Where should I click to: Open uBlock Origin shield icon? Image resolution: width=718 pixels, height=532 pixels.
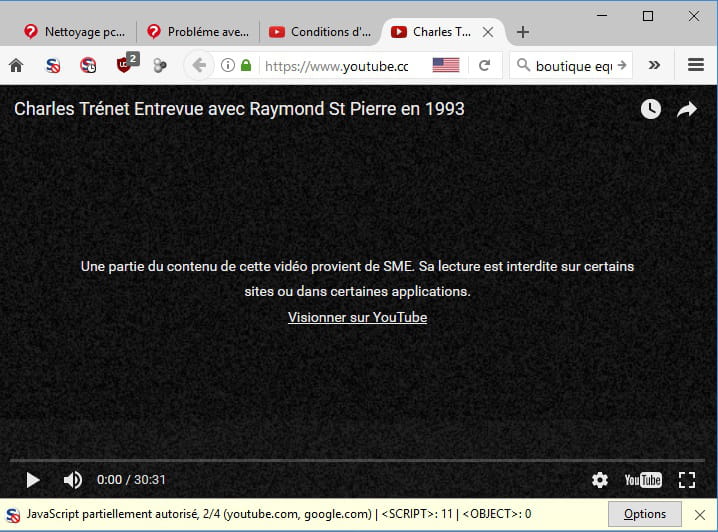pos(126,63)
